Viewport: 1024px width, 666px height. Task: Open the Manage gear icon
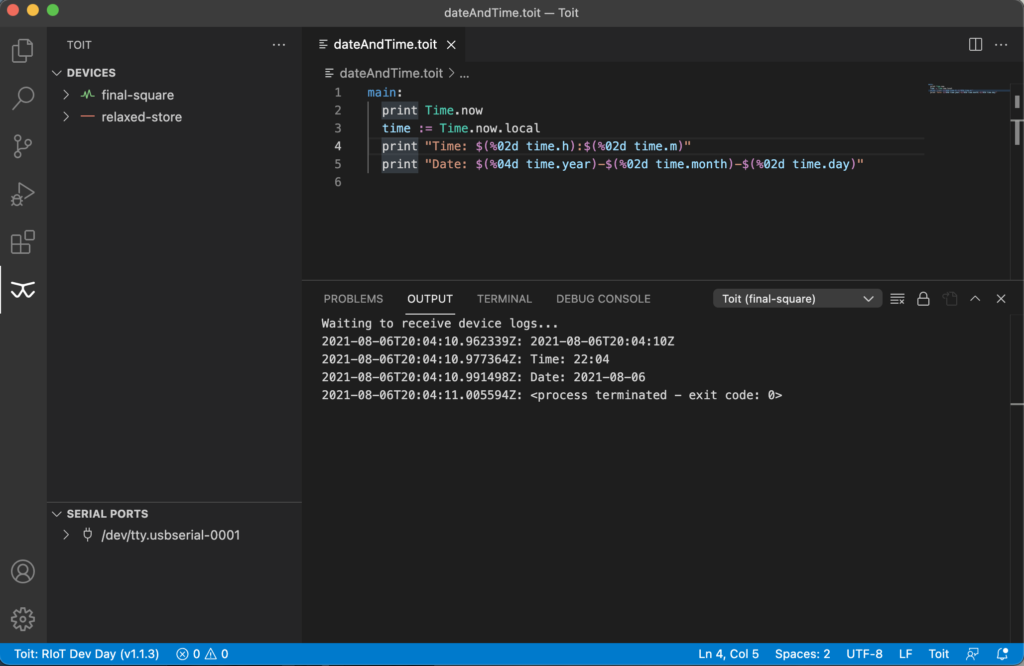click(23, 619)
